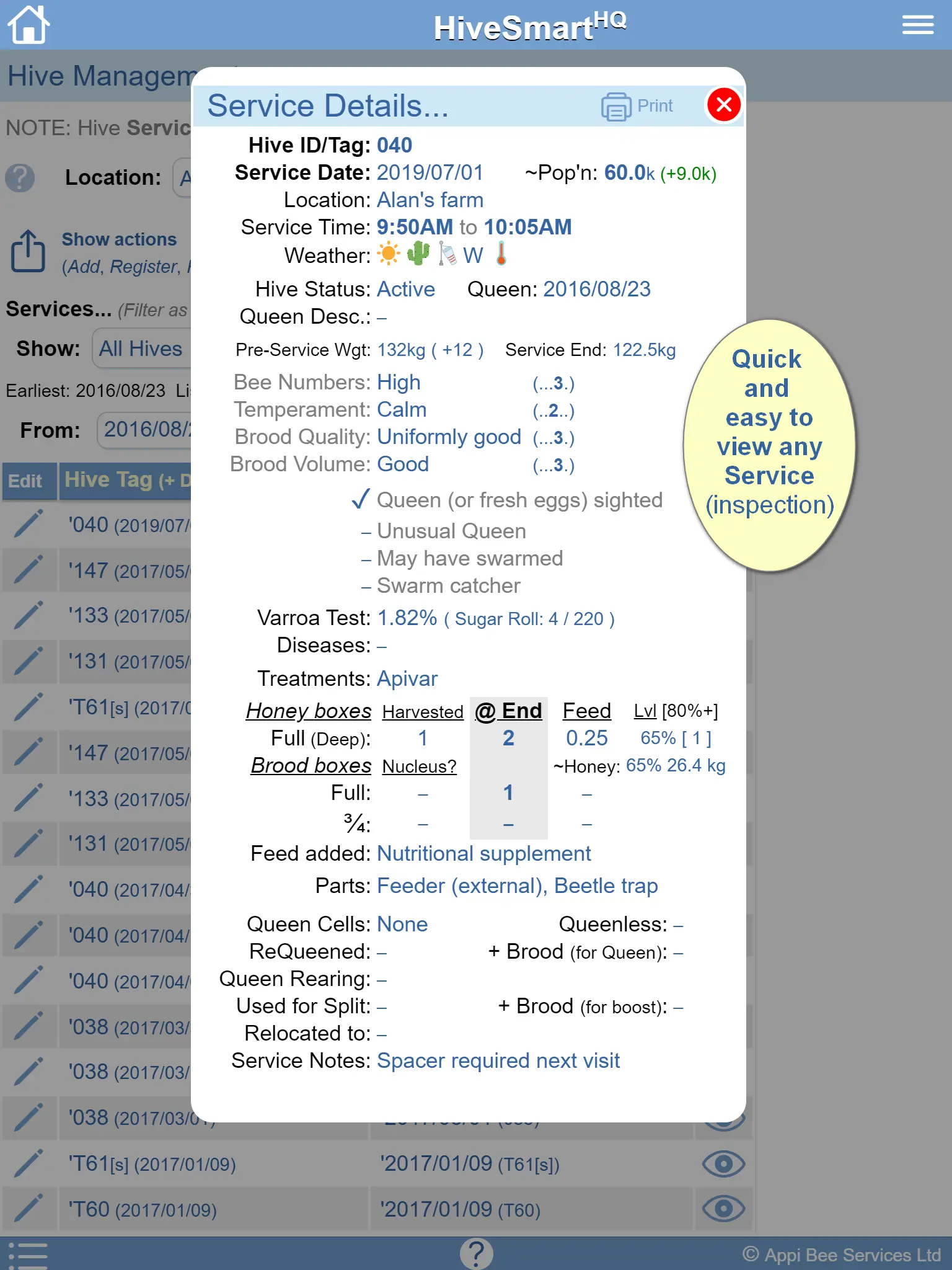Screen dimensions: 952x1270
Task: Tap the Queen date 2016/08/23
Action: point(597,289)
